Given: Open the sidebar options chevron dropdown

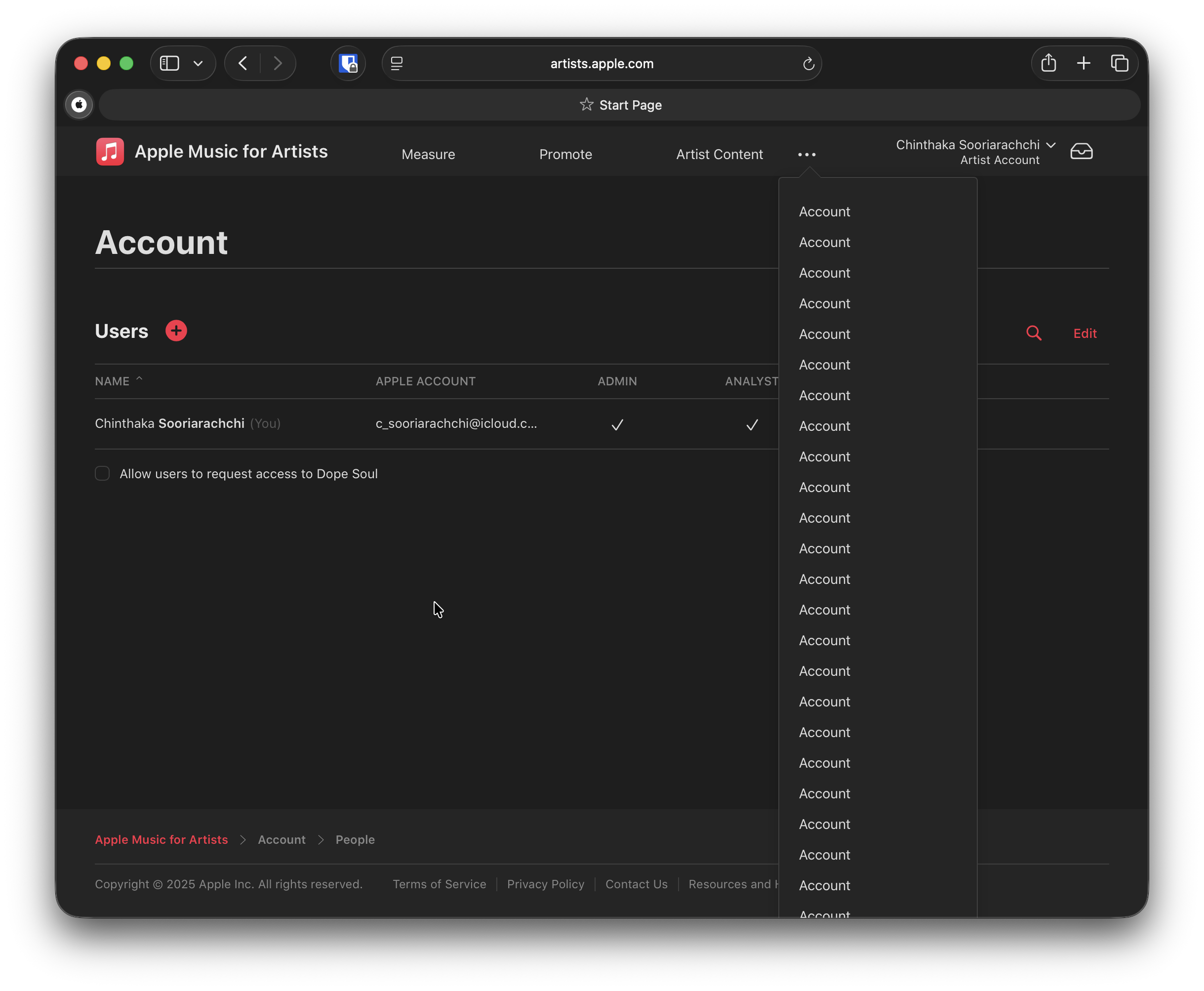Looking at the screenshot, I should tap(198, 63).
